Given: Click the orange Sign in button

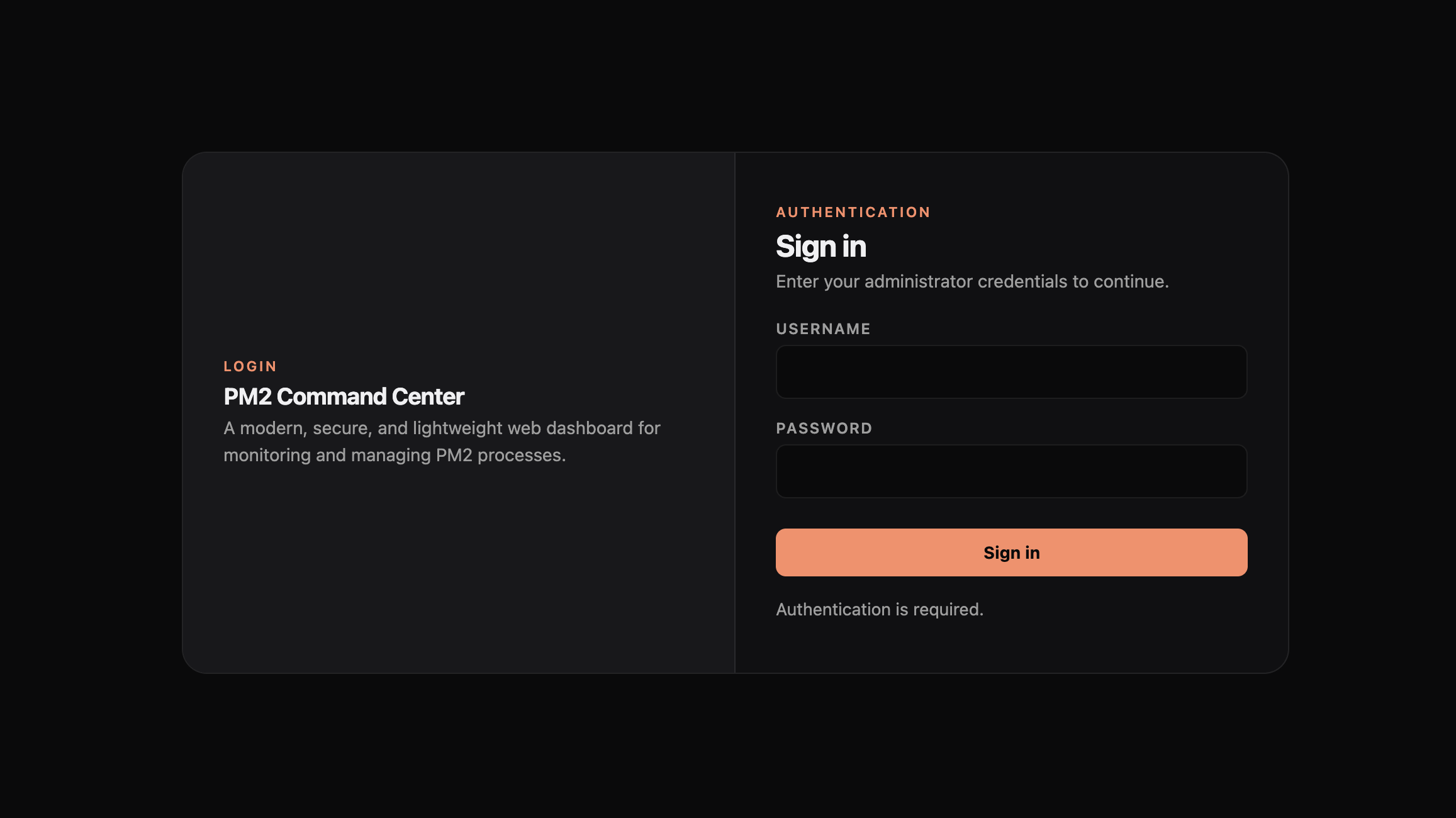Looking at the screenshot, I should pyautogui.click(x=1011, y=552).
